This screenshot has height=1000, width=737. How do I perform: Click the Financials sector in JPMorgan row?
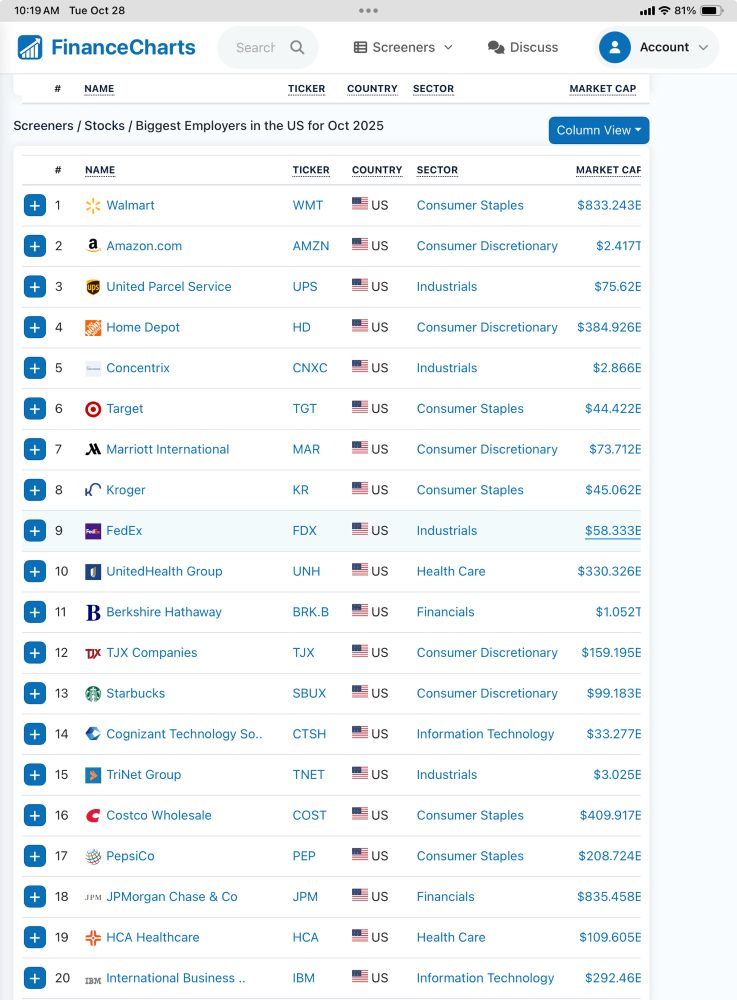(446, 897)
